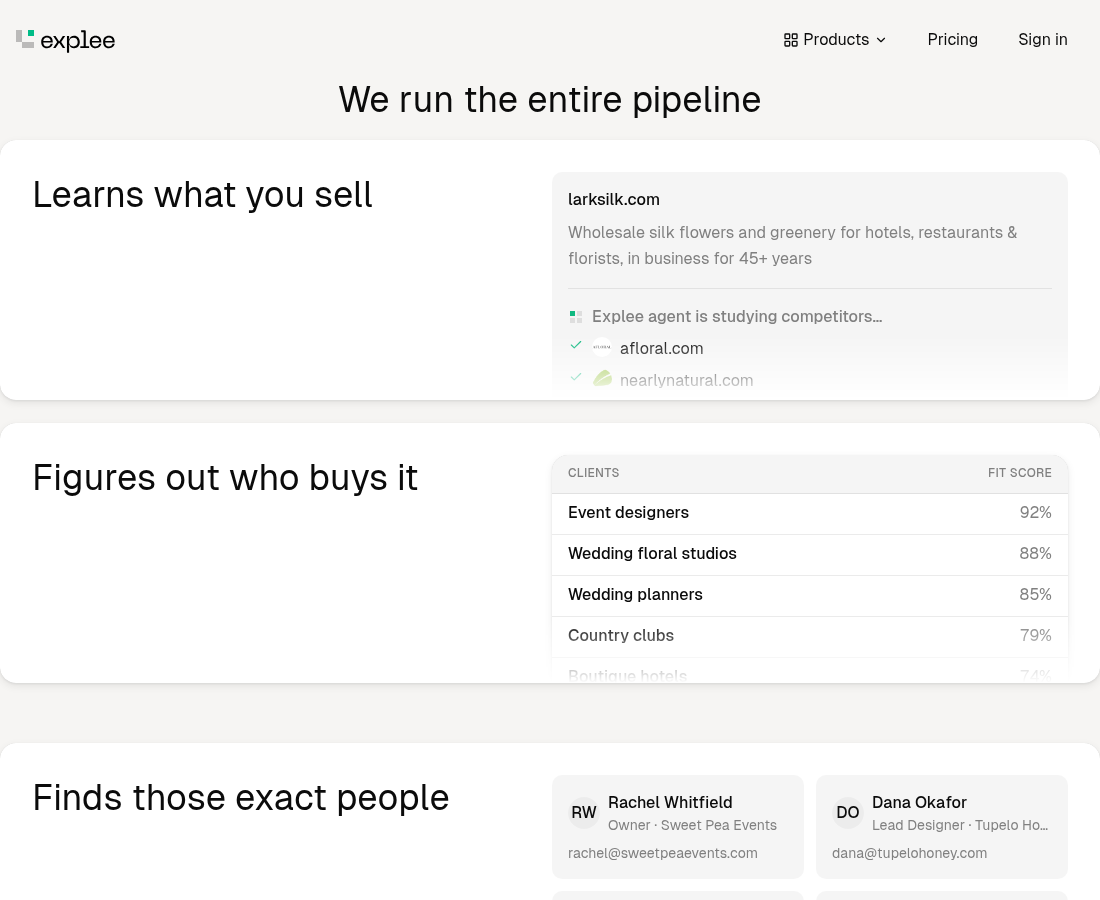Click the dana@tupelohoney.com email
Screen dimensions: 1100x900
point(909,853)
